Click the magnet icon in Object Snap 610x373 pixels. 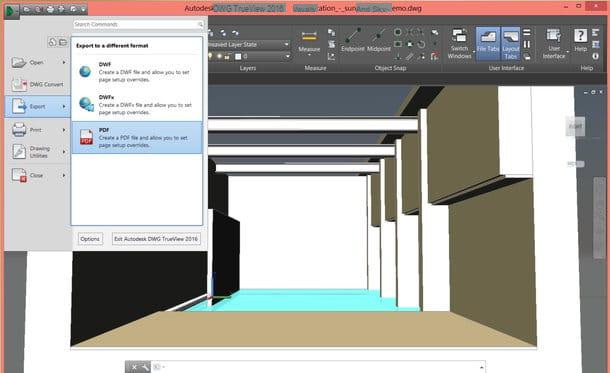click(x=435, y=57)
